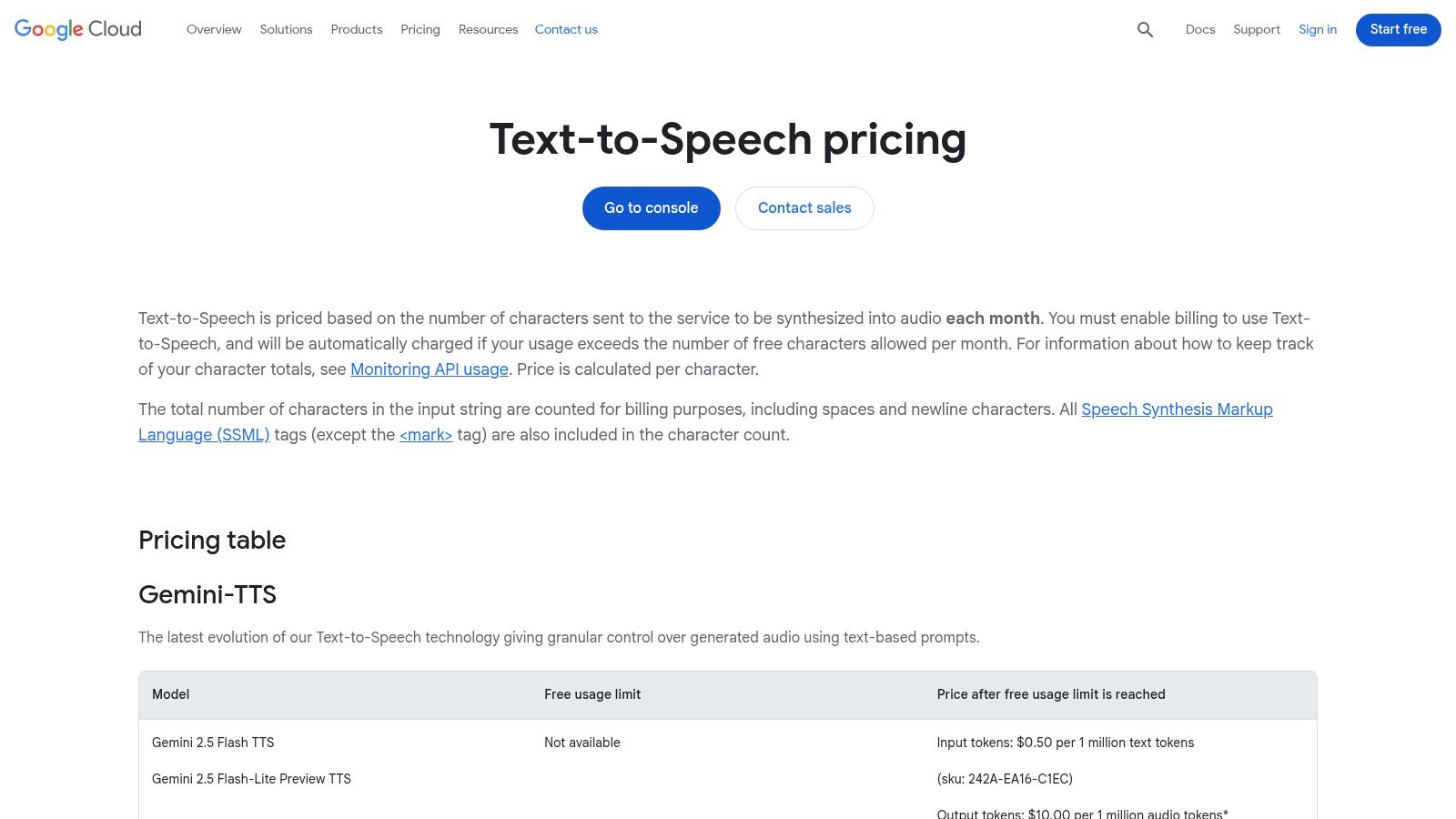
Task: Click the Model column header
Action: (x=170, y=694)
